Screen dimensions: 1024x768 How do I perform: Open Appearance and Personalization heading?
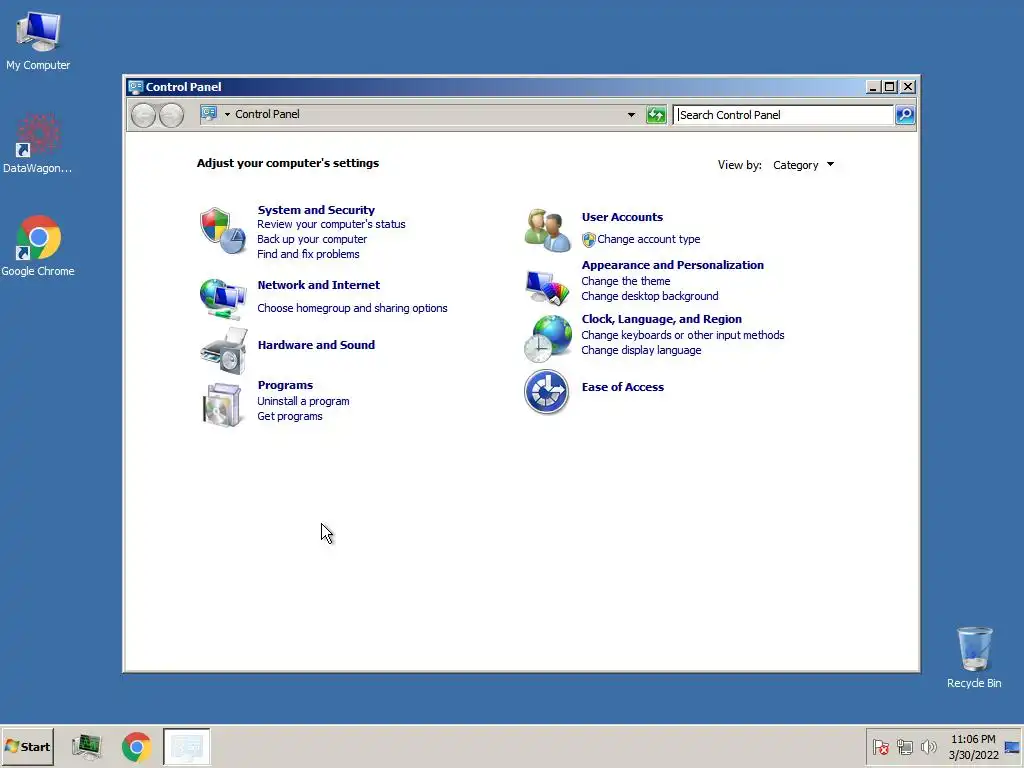tap(672, 264)
